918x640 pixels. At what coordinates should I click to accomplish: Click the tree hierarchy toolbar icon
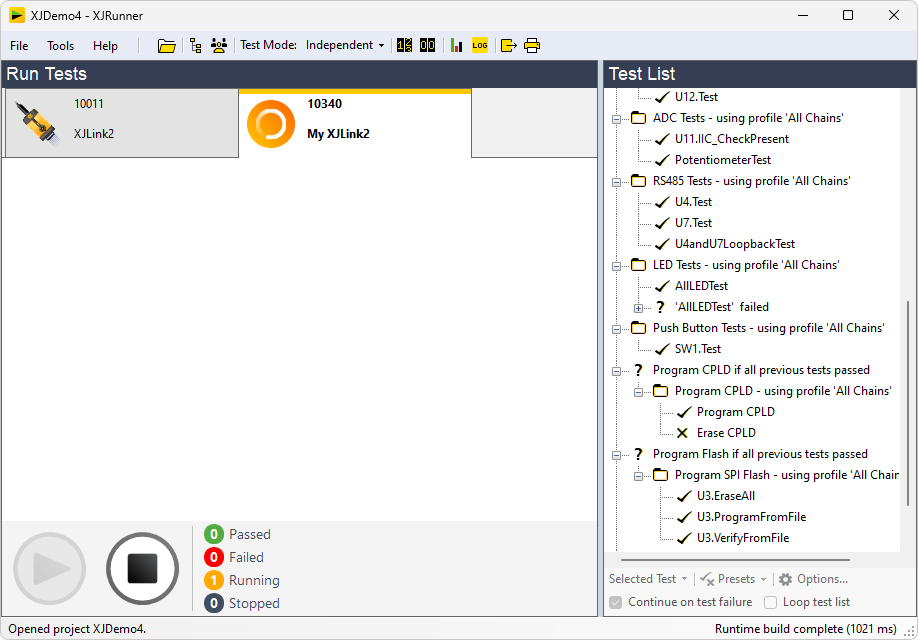tap(196, 45)
